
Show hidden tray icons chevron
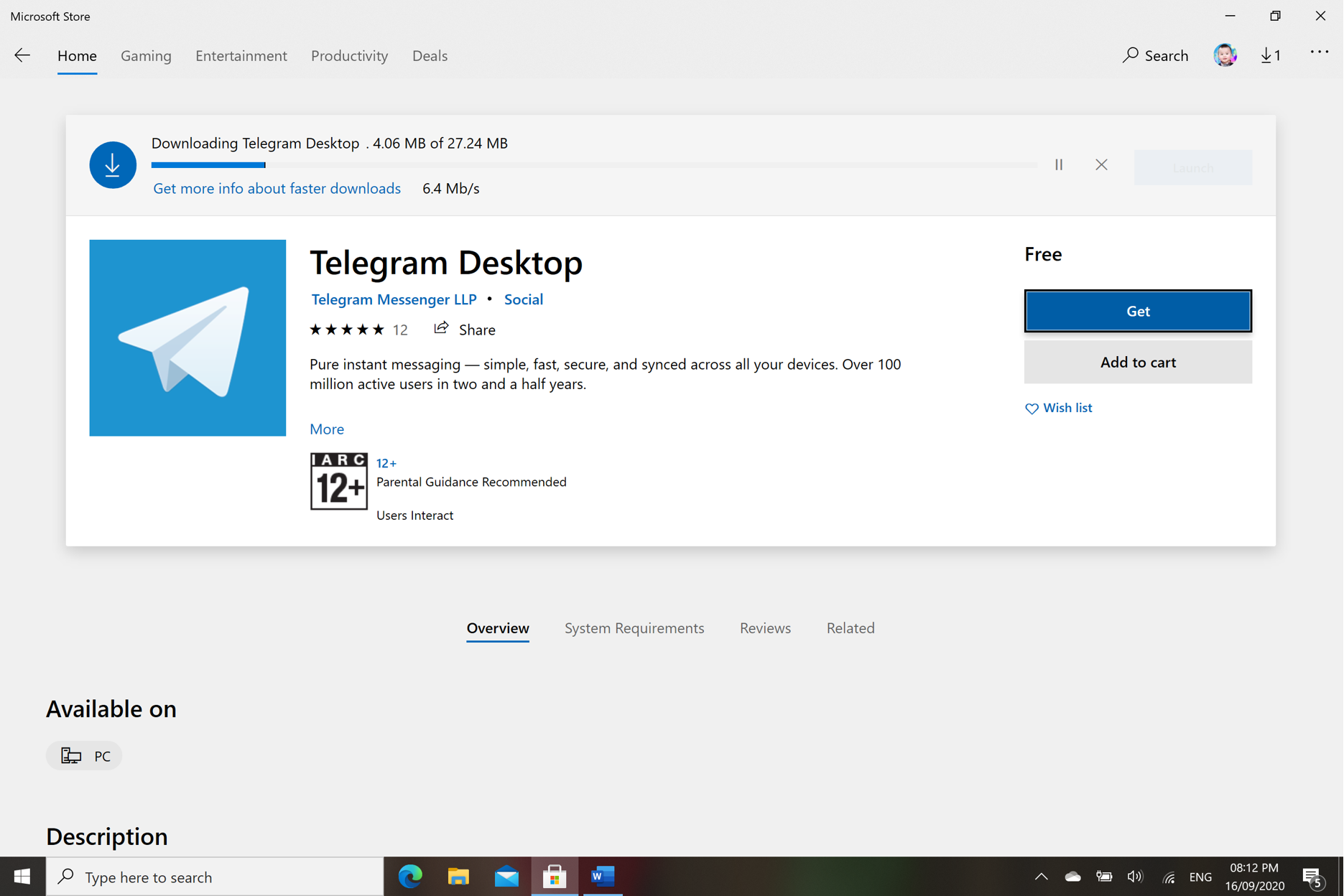click(x=1041, y=877)
